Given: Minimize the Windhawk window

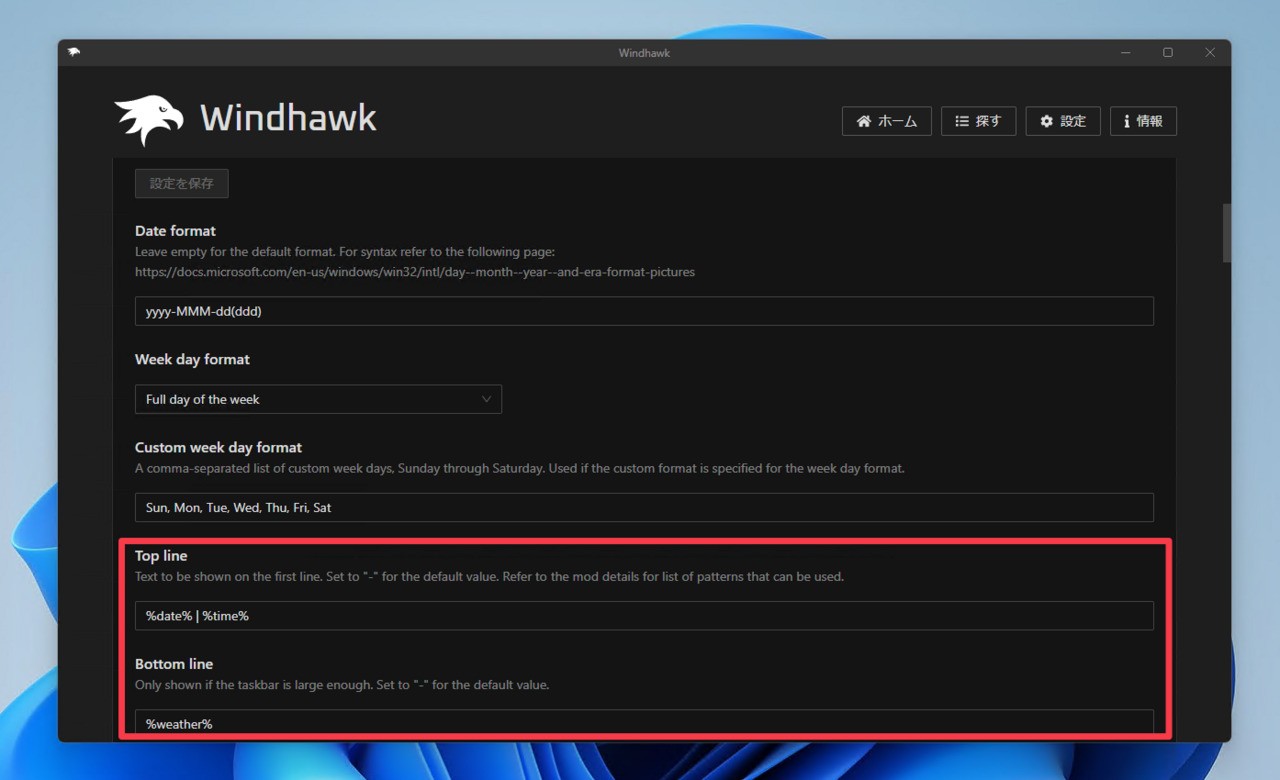Looking at the screenshot, I should point(1125,53).
